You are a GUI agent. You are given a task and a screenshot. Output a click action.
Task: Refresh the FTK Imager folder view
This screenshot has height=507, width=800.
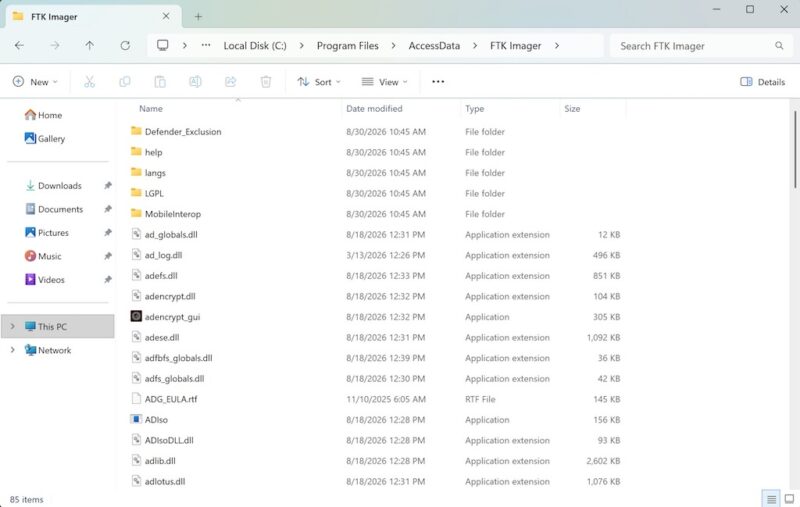pos(125,45)
